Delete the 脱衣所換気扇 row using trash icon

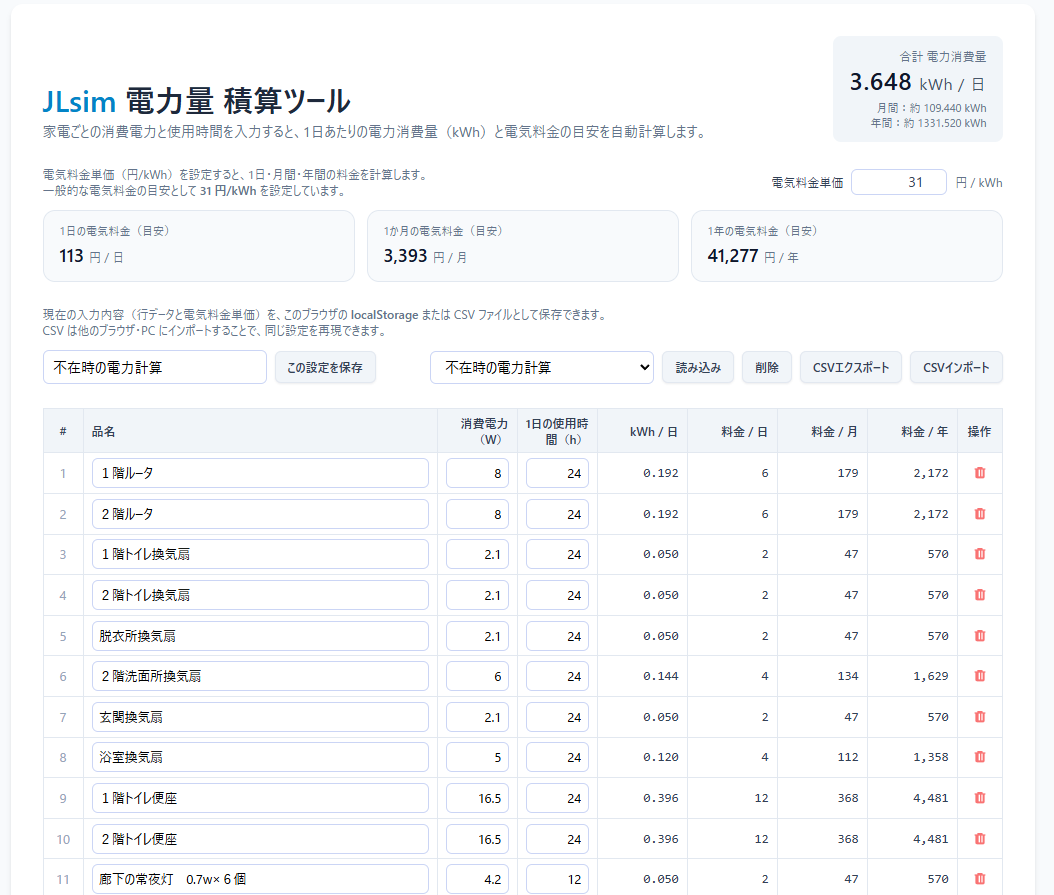point(979,636)
